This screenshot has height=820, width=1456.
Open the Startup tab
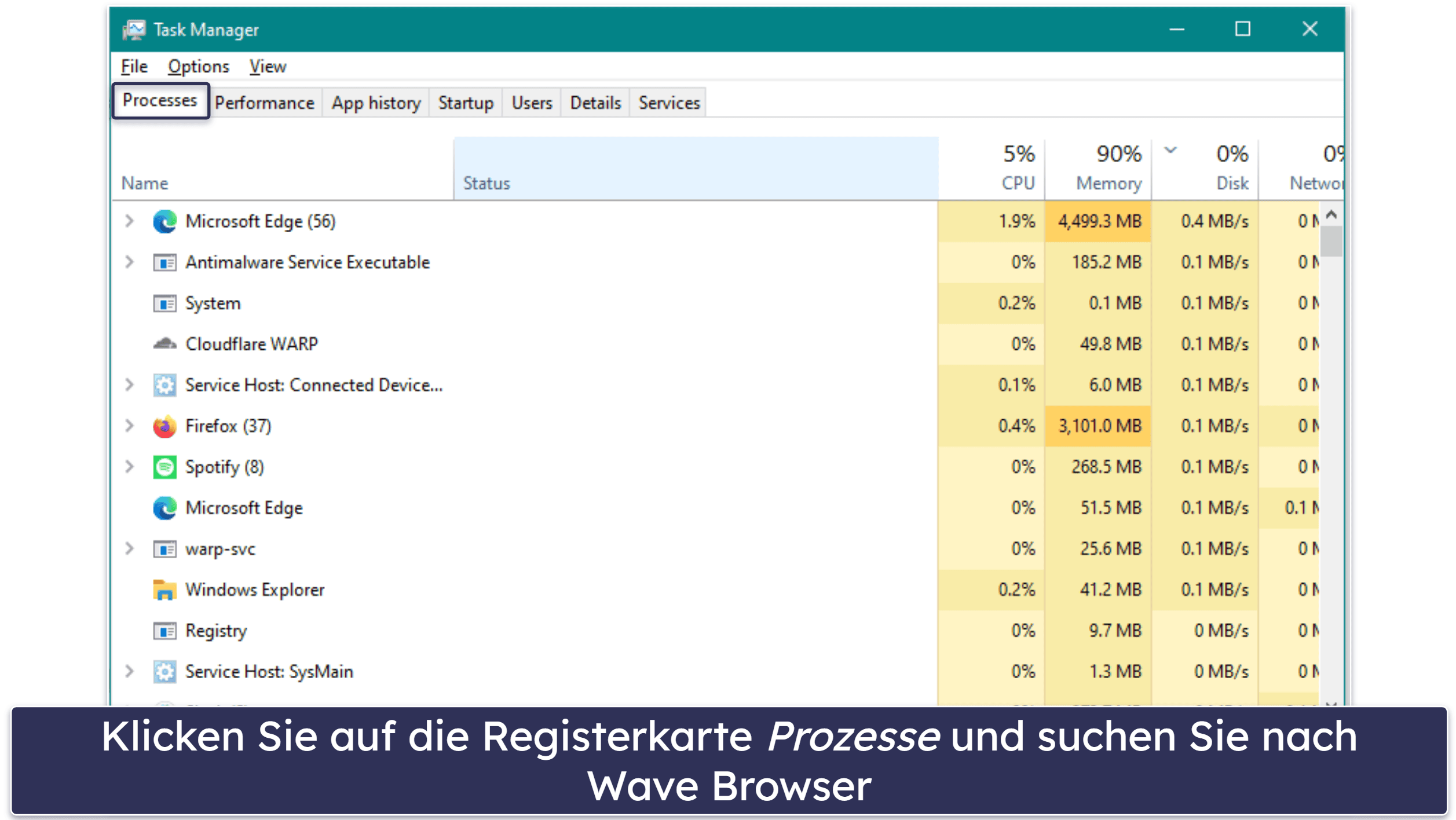[466, 103]
